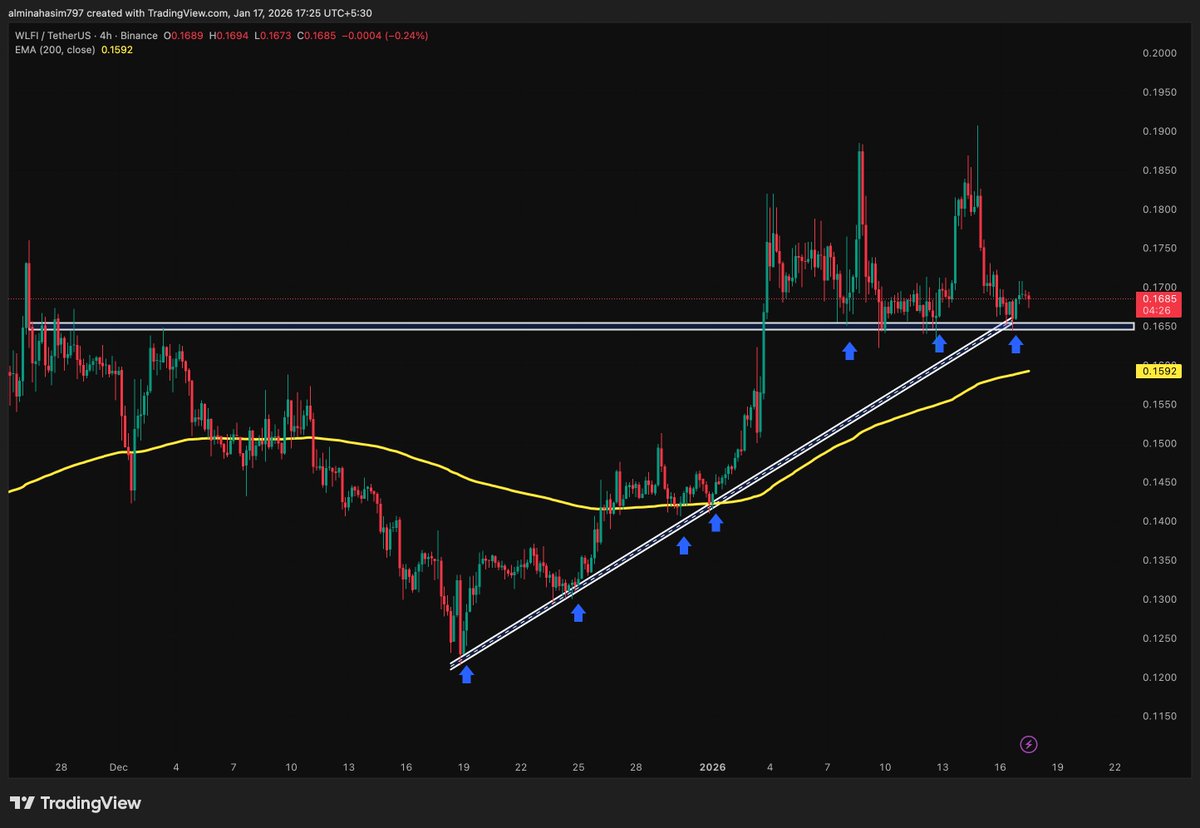Click the blue arrow under the January 13 retest
Screen dimensions: 1200x828
(x=938, y=344)
